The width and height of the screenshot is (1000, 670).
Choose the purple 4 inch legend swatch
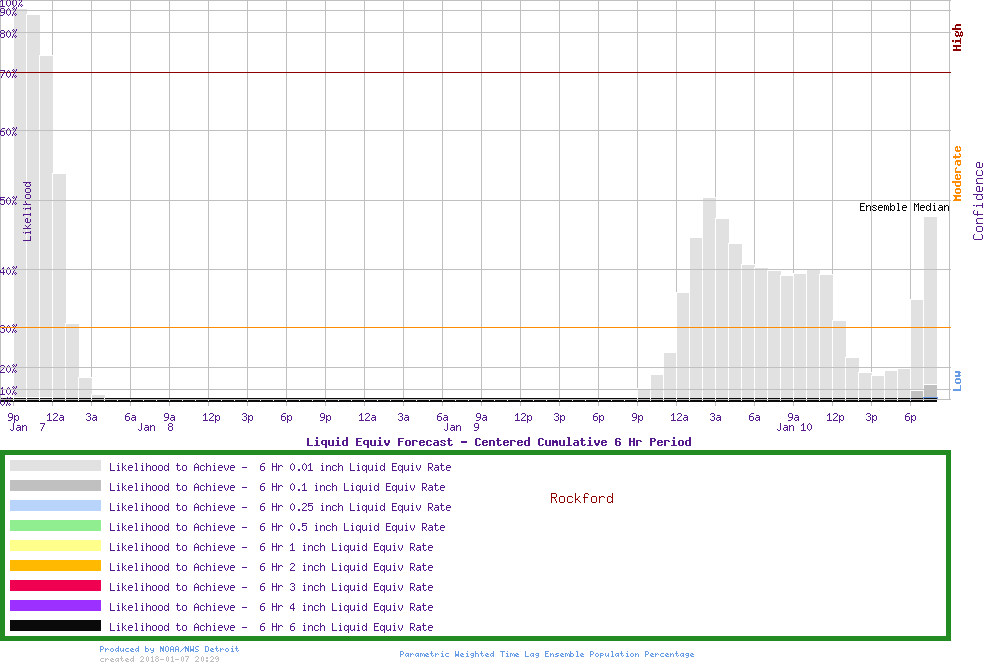pos(55,606)
